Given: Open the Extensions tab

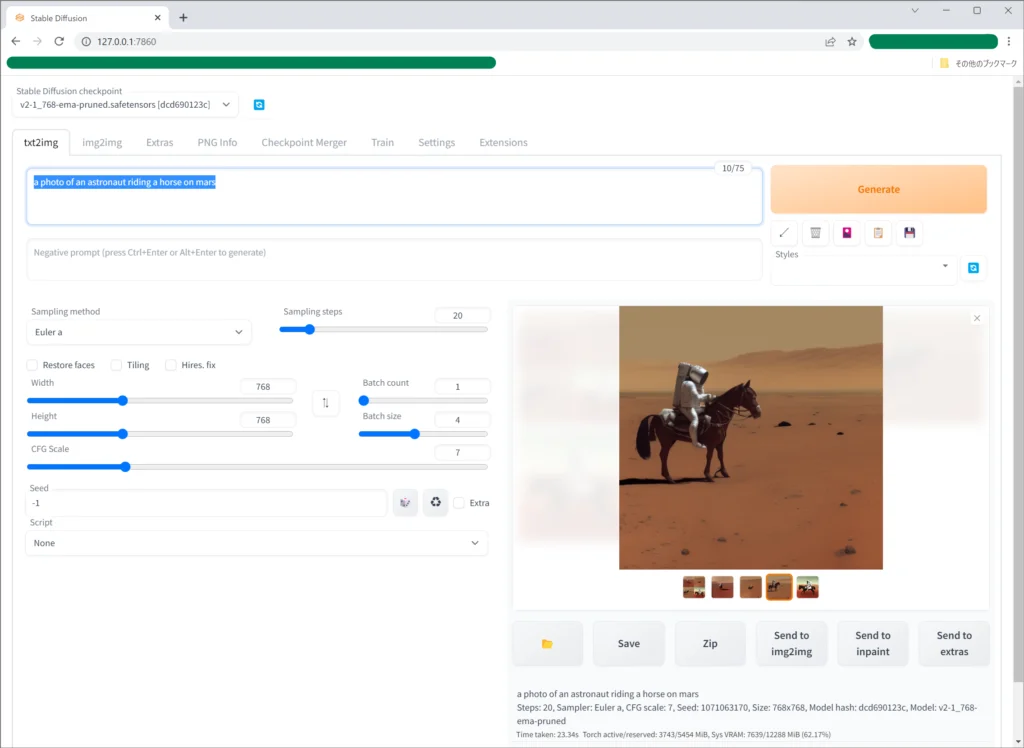Looking at the screenshot, I should click(x=503, y=143).
